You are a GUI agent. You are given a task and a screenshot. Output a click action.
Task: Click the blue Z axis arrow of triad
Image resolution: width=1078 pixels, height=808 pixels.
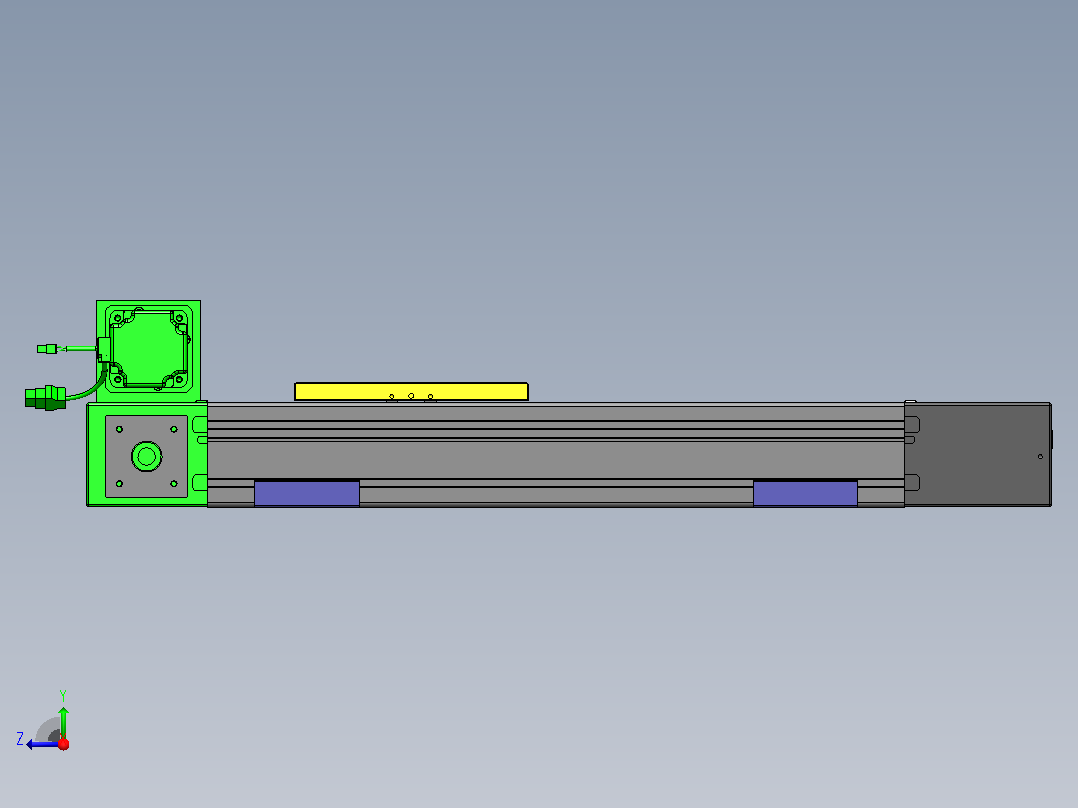pos(41,744)
